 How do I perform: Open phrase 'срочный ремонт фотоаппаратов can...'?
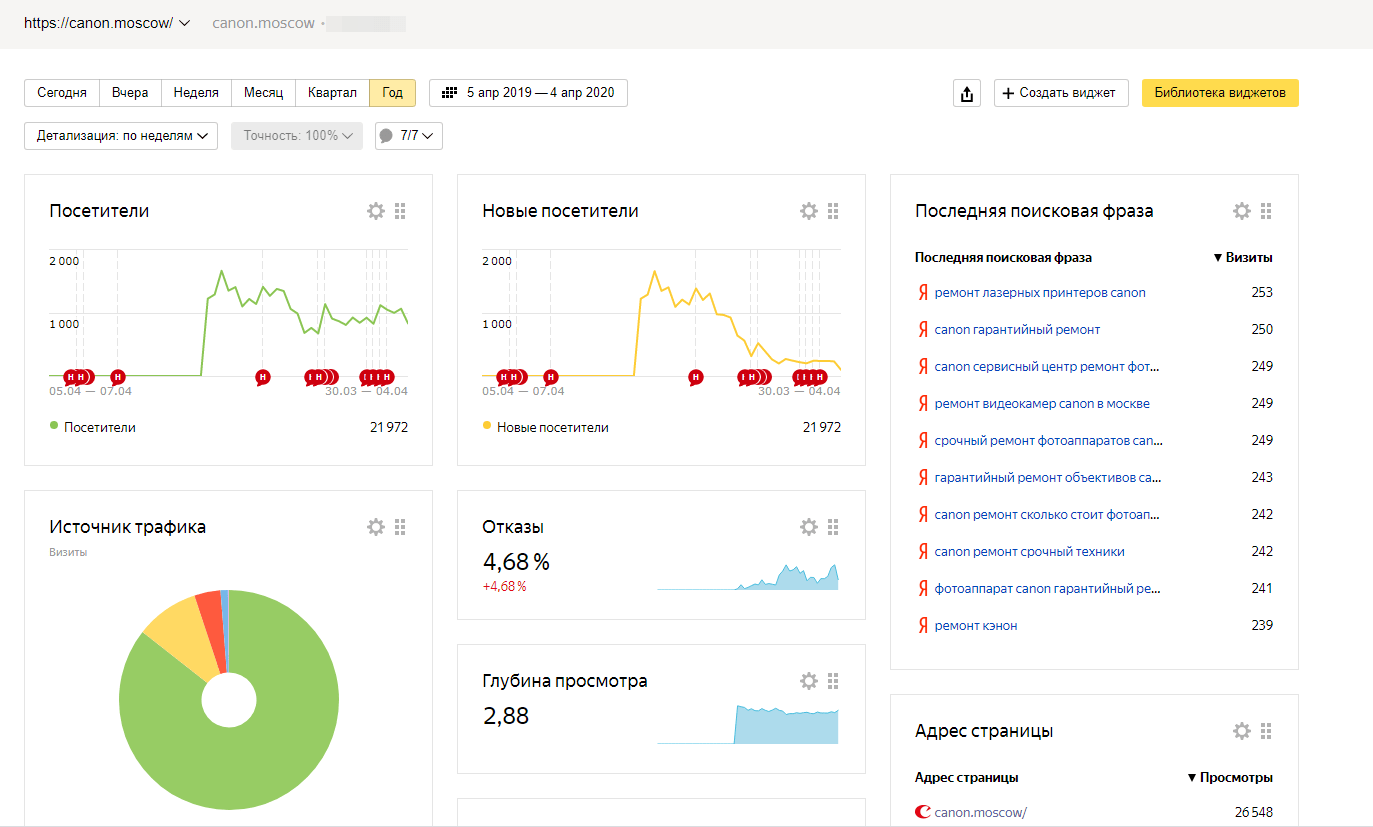[x=1048, y=441]
